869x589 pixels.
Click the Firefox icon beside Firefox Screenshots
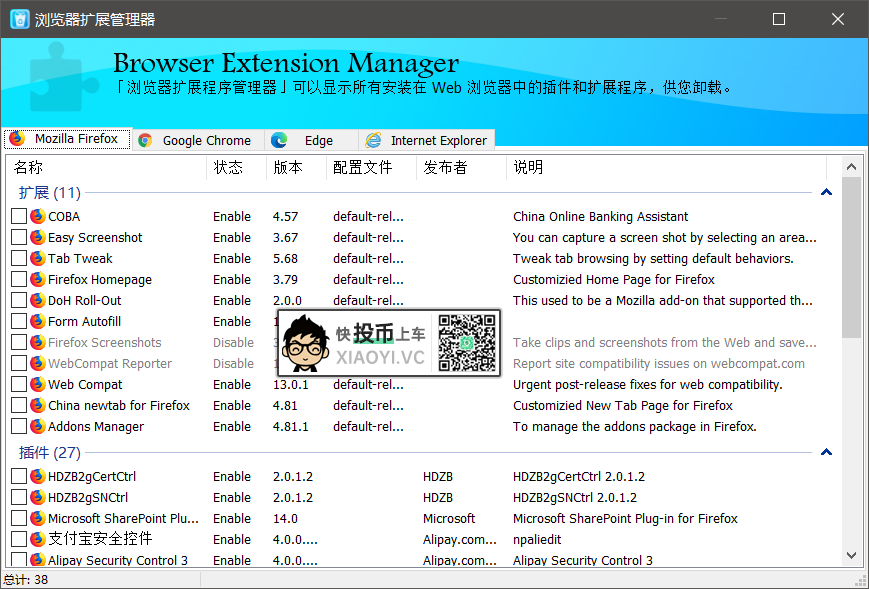click(38, 342)
